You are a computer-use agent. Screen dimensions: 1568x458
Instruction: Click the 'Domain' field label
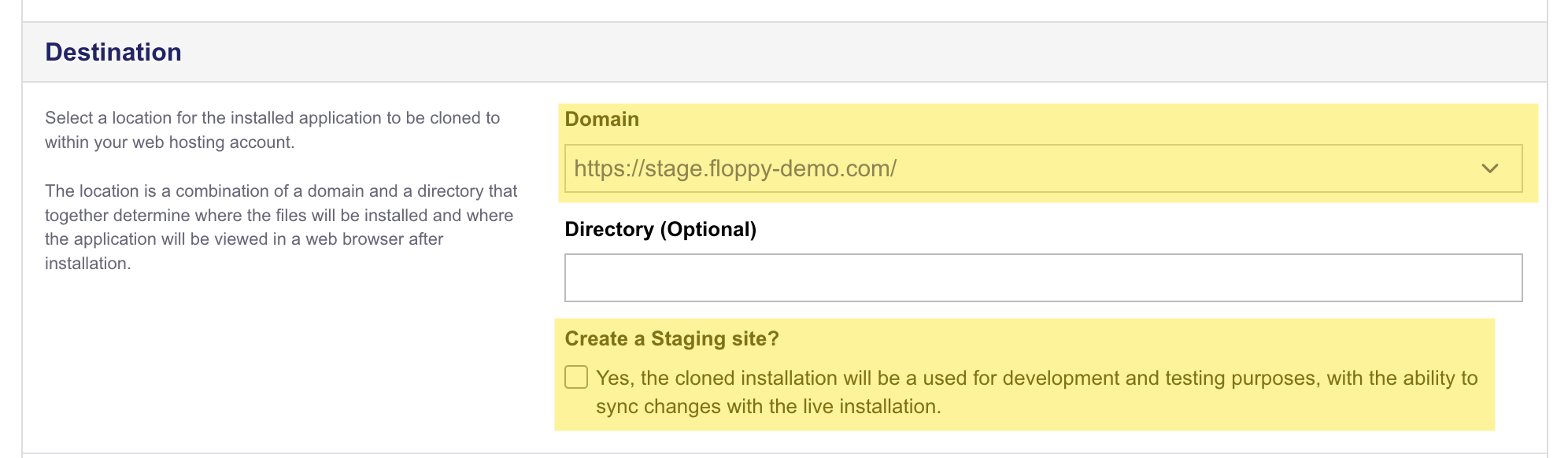(601, 119)
